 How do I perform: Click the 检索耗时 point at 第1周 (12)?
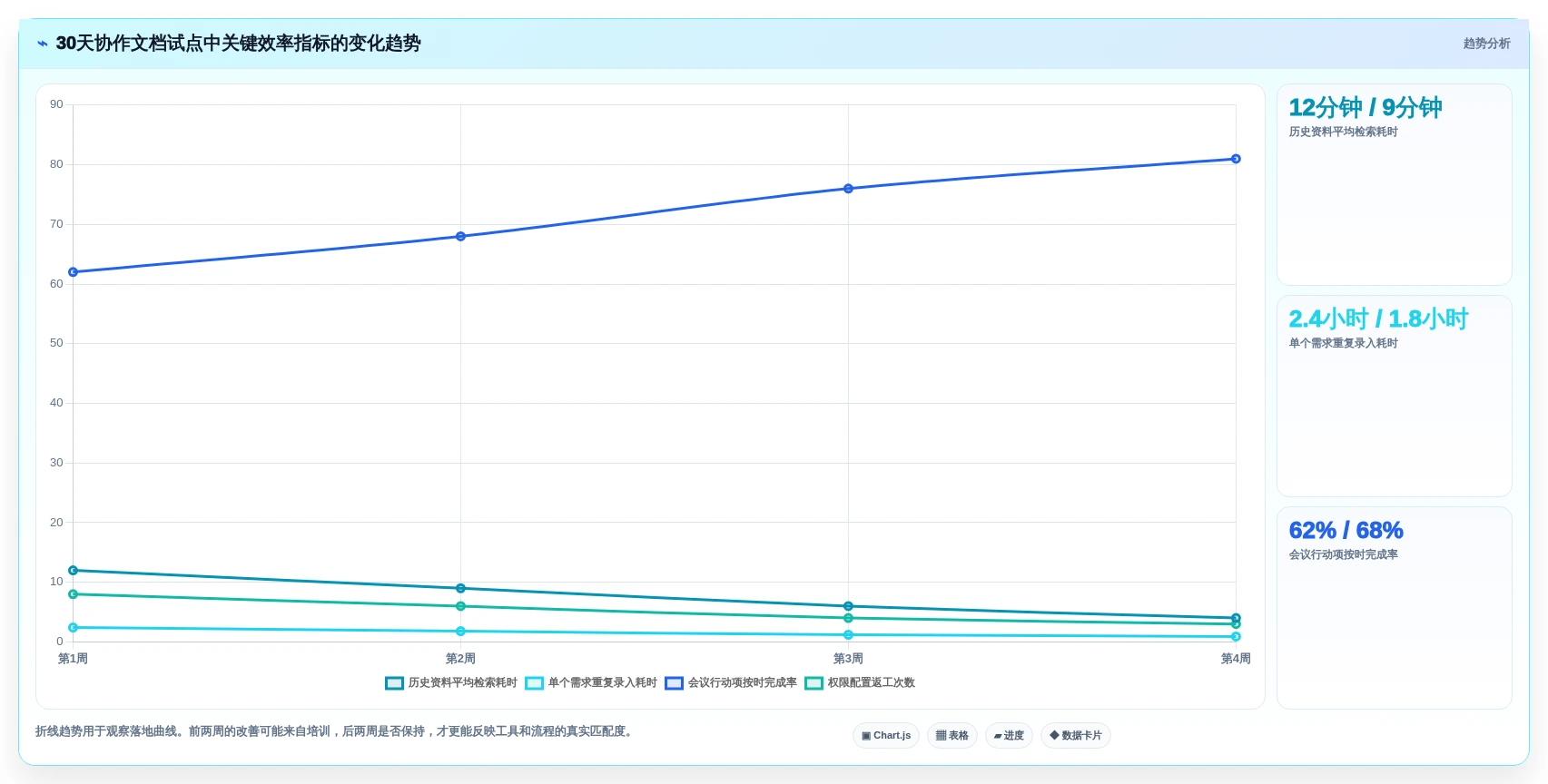(x=74, y=571)
